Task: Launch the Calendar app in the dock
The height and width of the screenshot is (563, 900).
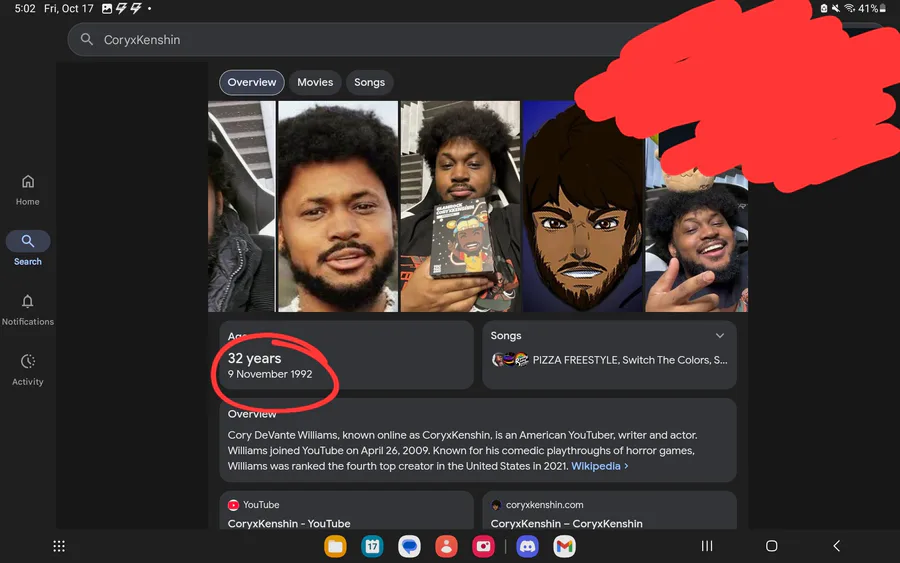Action: pyautogui.click(x=372, y=546)
